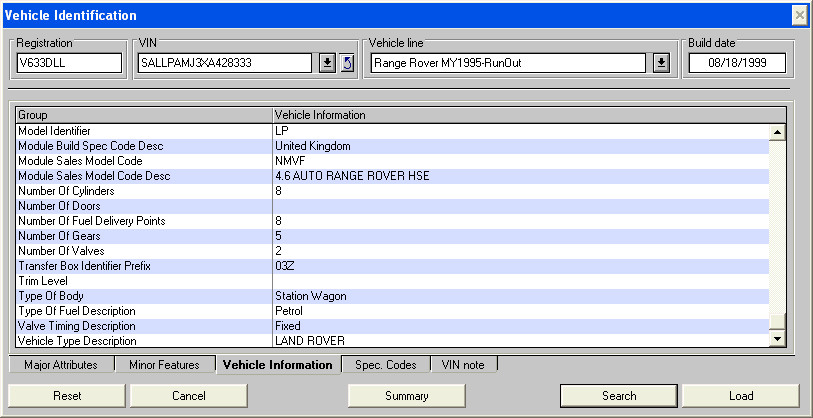Click the vertical scrollbar thumb

click(777, 322)
